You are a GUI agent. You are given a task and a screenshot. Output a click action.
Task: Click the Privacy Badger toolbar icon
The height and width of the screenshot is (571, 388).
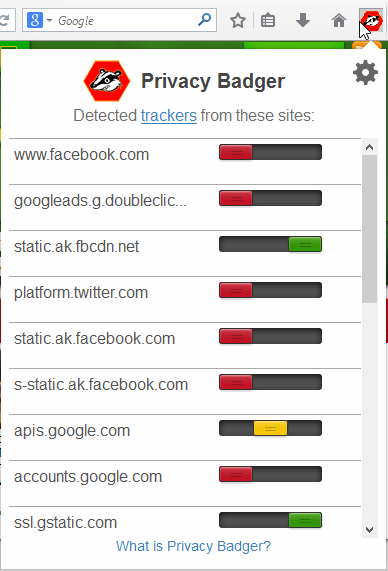[371, 20]
